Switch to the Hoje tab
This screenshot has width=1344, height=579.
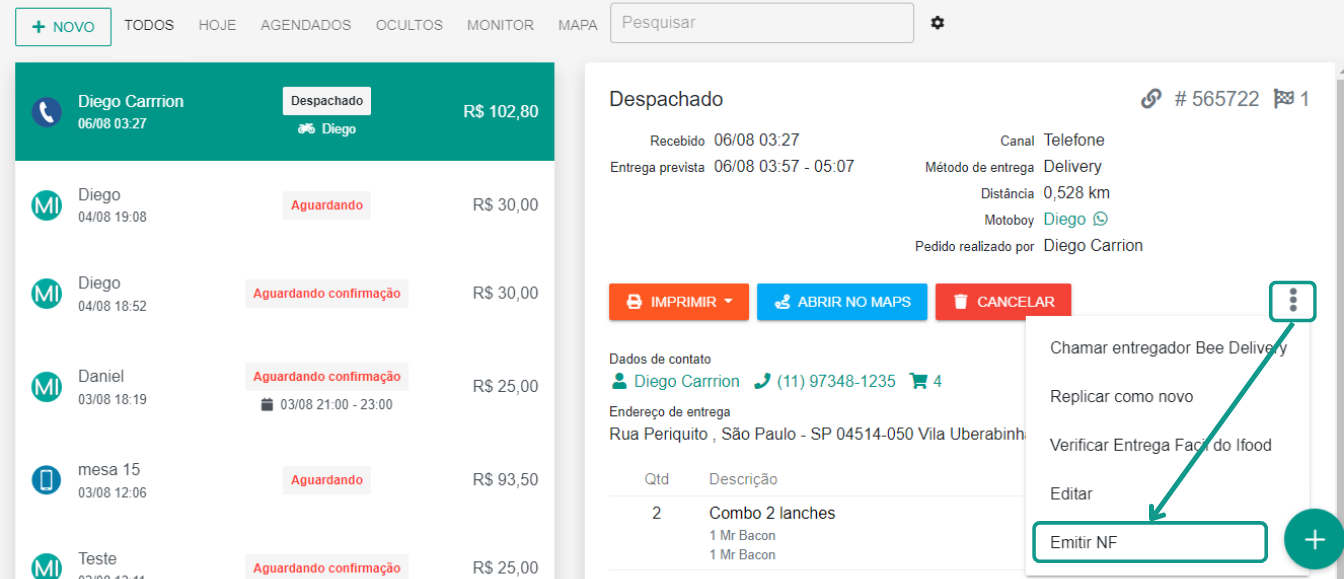tap(217, 25)
